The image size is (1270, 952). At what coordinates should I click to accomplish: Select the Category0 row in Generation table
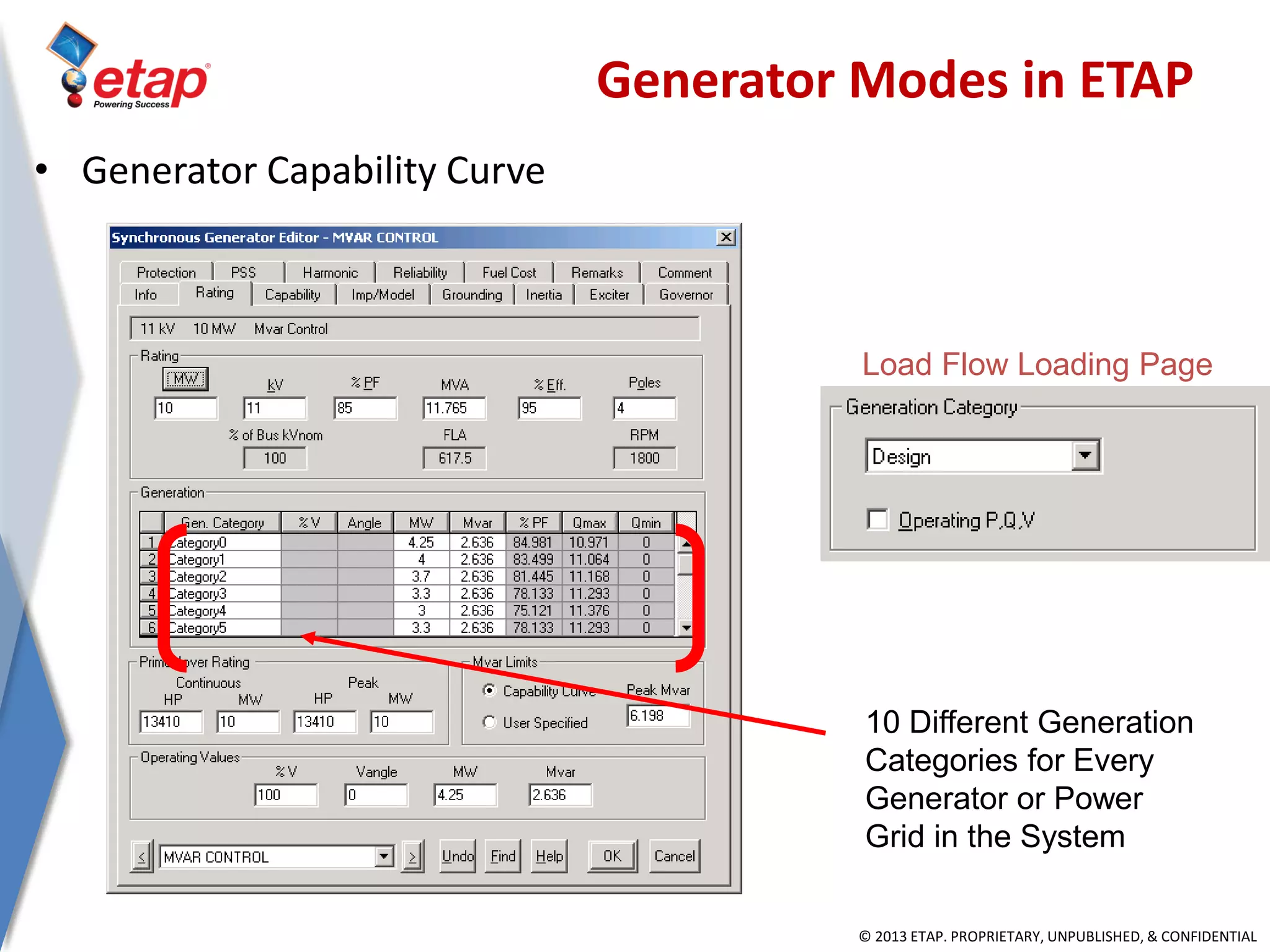[x=407, y=542]
